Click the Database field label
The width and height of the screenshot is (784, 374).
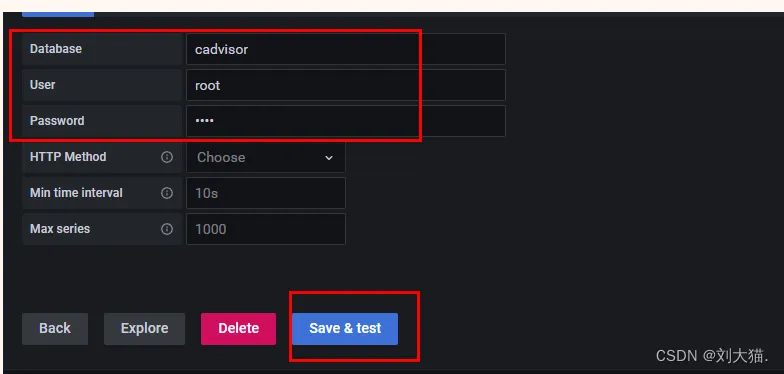[x=56, y=49]
